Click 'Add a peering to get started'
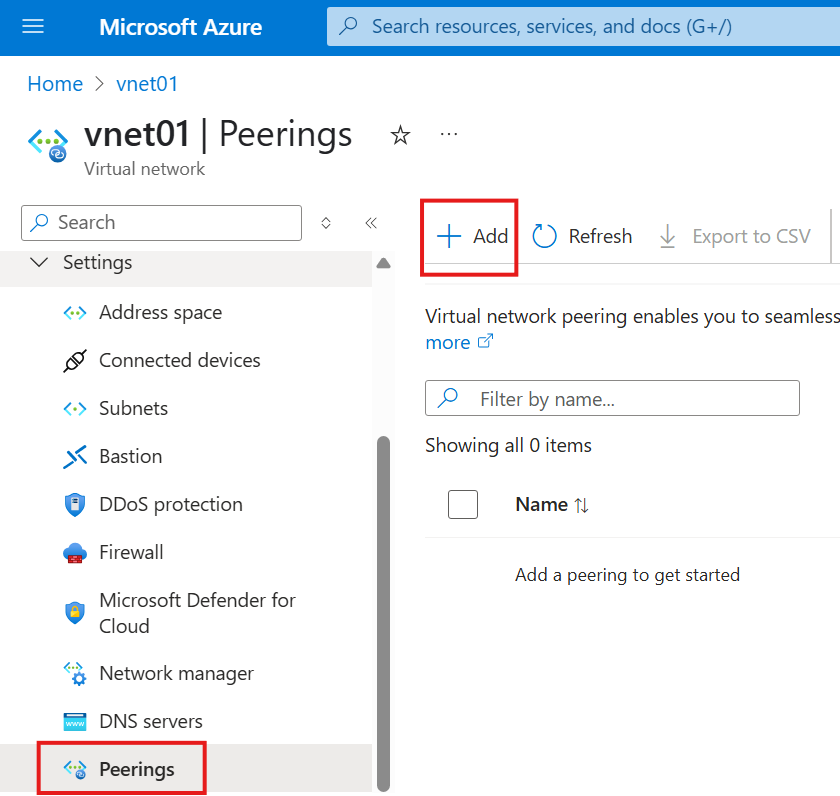The width and height of the screenshot is (840, 796). pos(627,575)
